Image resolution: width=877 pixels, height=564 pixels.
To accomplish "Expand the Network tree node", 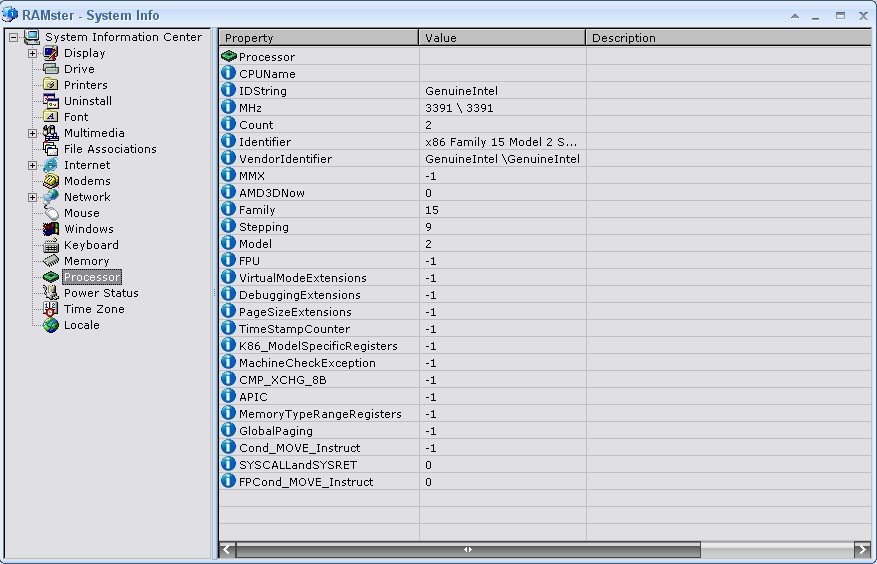I will tap(32, 198).
